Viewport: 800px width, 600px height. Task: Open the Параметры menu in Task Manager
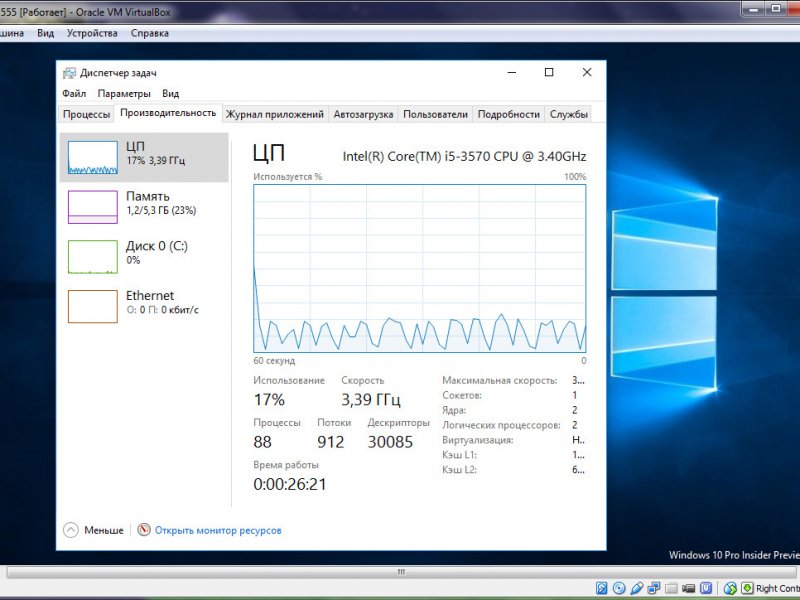124,93
